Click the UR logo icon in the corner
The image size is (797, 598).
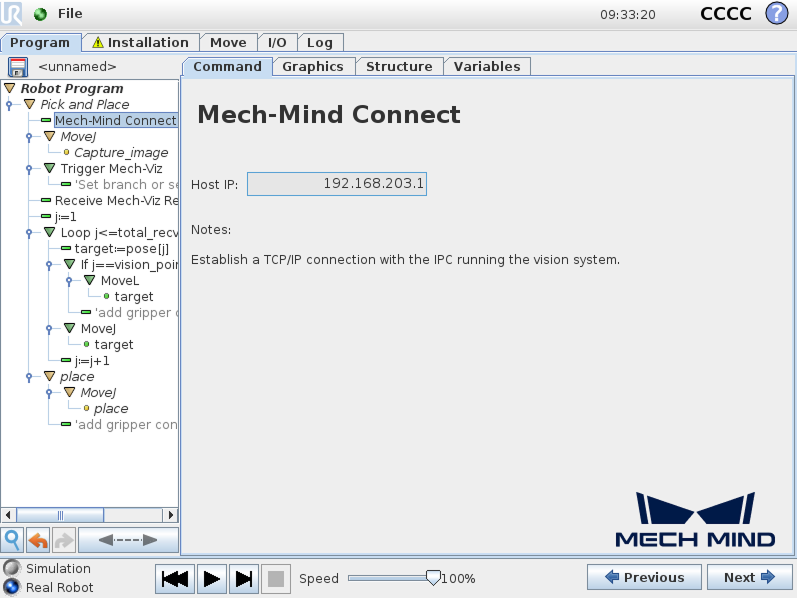click(11, 13)
